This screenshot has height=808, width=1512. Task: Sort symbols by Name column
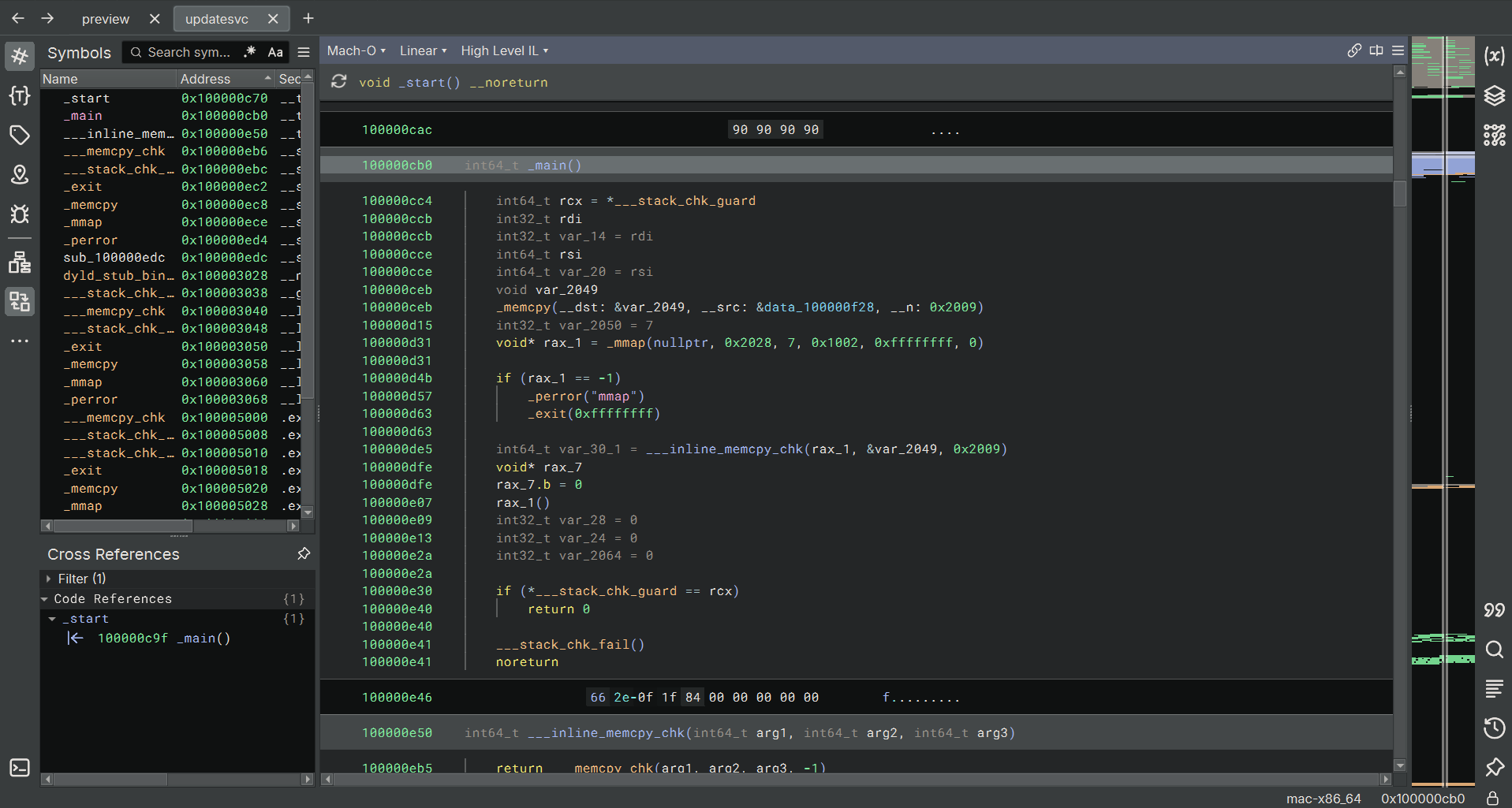(x=108, y=79)
